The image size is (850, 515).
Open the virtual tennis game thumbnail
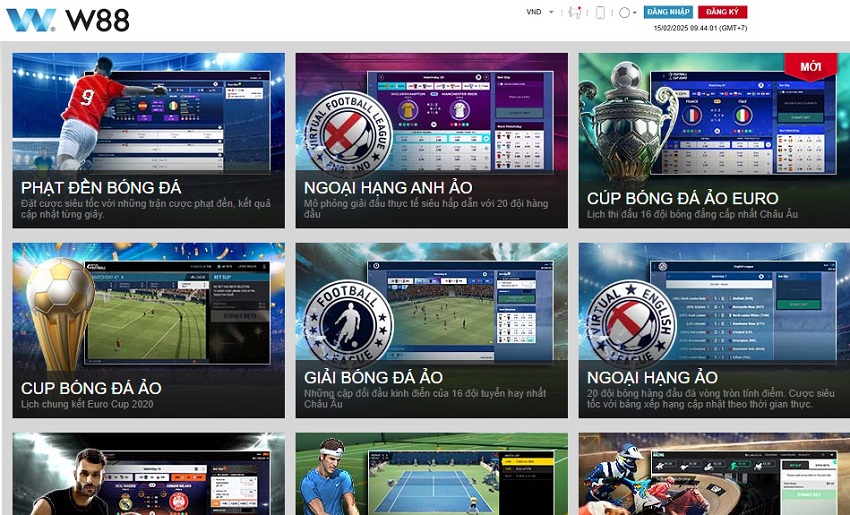(x=432, y=474)
